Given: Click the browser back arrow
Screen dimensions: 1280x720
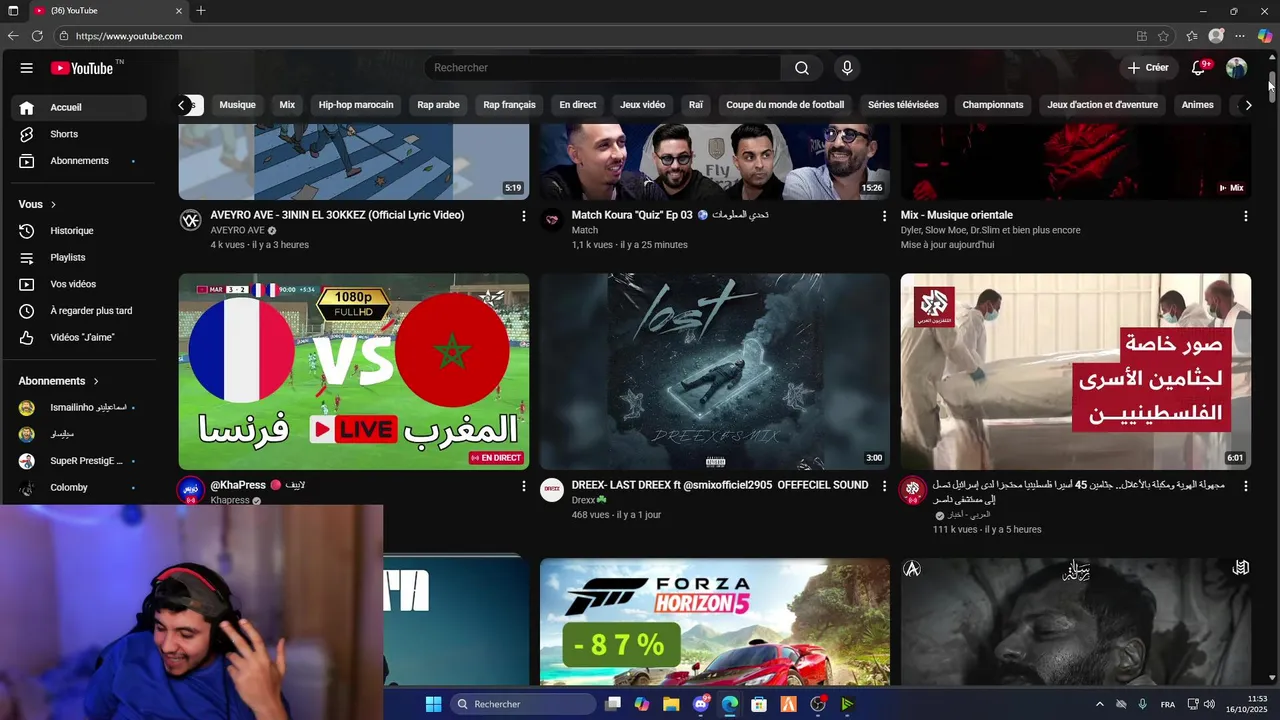Looking at the screenshot, I should click(13, 36).
